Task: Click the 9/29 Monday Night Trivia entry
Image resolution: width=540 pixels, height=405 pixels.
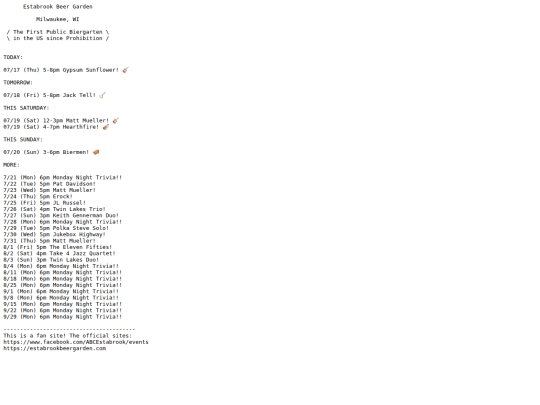Action: click(63, 317)
